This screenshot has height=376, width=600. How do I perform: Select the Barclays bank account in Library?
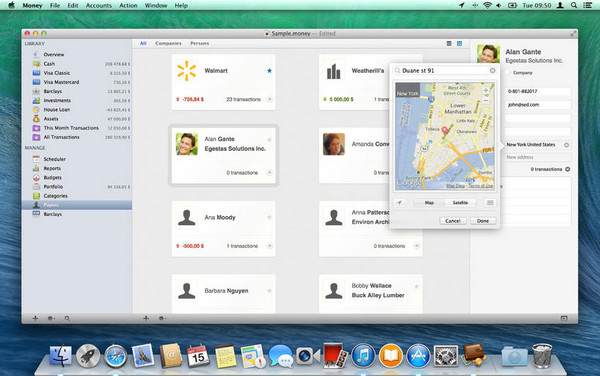(x=52, y=91)
